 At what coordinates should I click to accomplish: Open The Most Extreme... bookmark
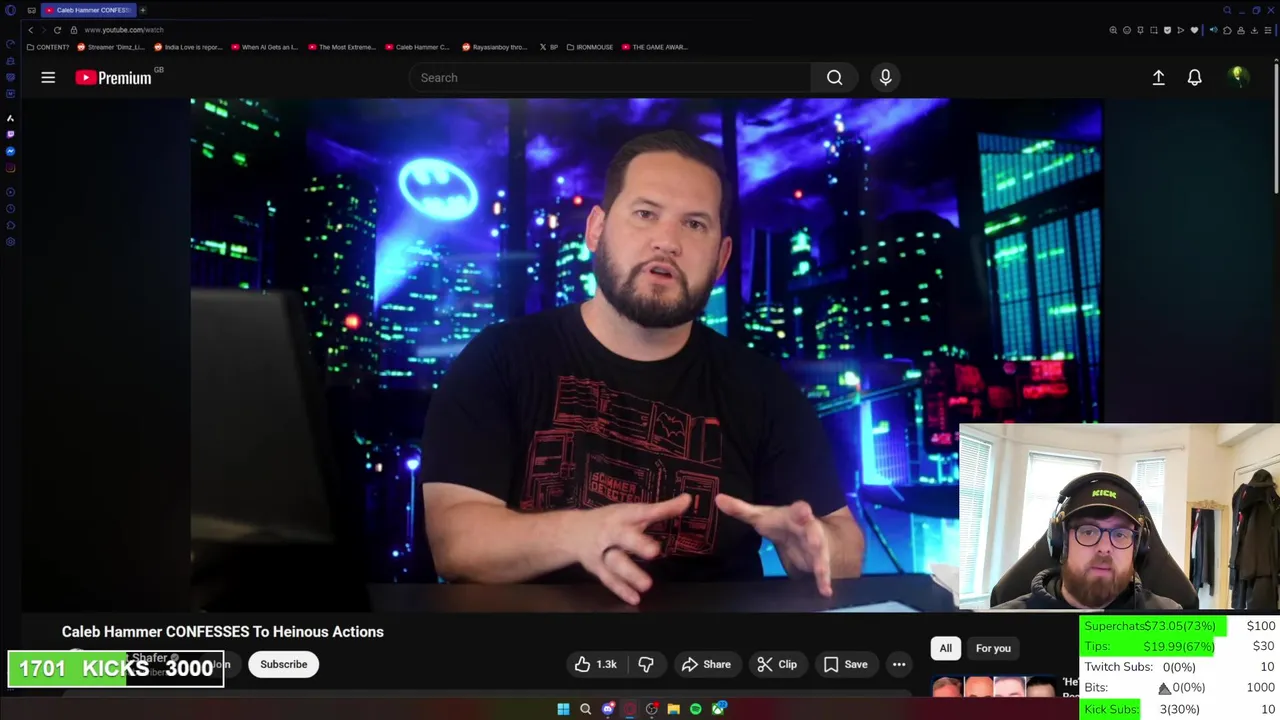(x=342, y=47)
